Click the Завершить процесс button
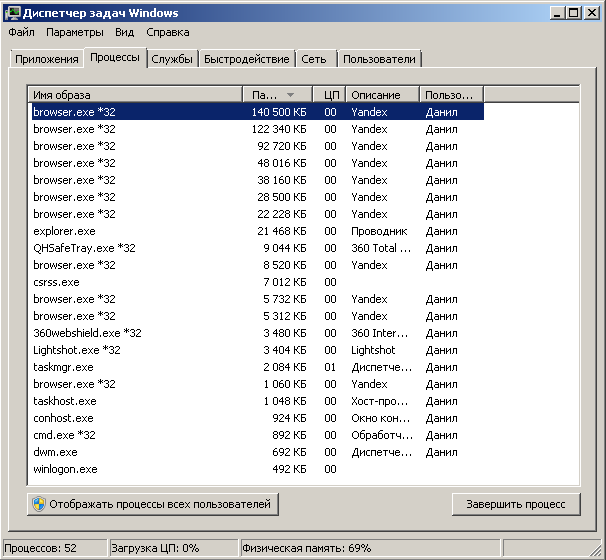The width and height of the screenshot is (606, 560). coord(516,504)
